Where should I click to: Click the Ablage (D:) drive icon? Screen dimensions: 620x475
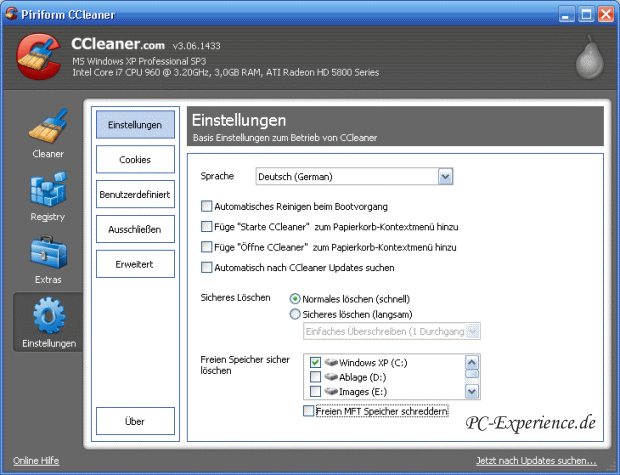click(331, 377)
